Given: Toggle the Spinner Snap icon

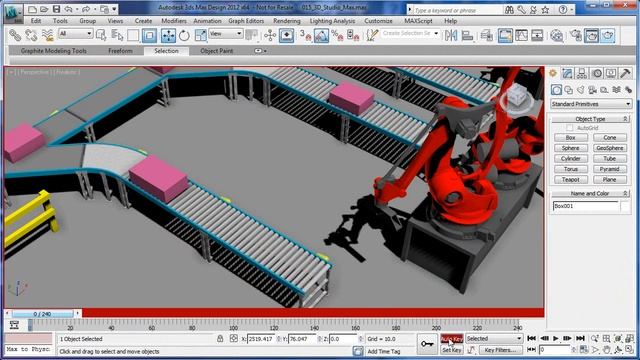Looking at the screenshot, I should [353, 36].
